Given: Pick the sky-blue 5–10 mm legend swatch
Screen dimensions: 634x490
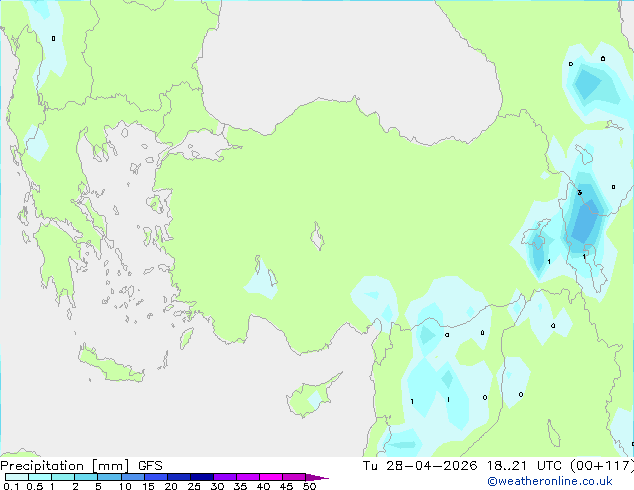Looking at the screenshot, I should (x=109, y=477).
